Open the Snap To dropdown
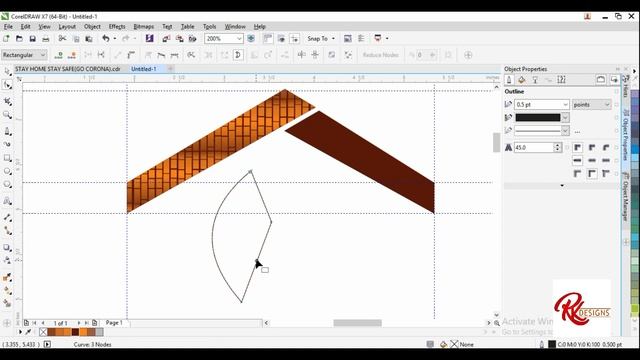 click(x=322, y=38)
